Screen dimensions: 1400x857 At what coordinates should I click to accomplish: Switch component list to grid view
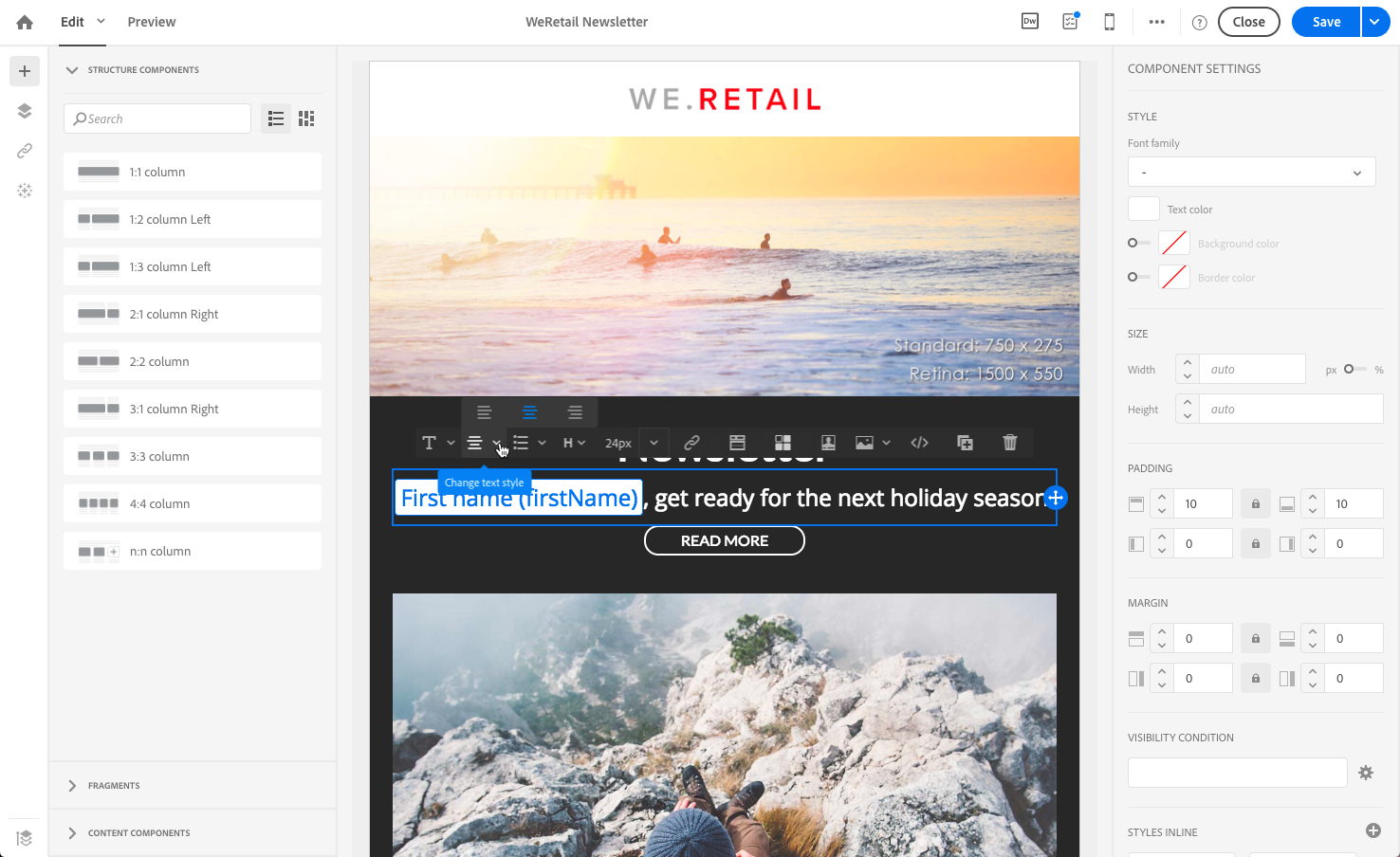point(306,119)
